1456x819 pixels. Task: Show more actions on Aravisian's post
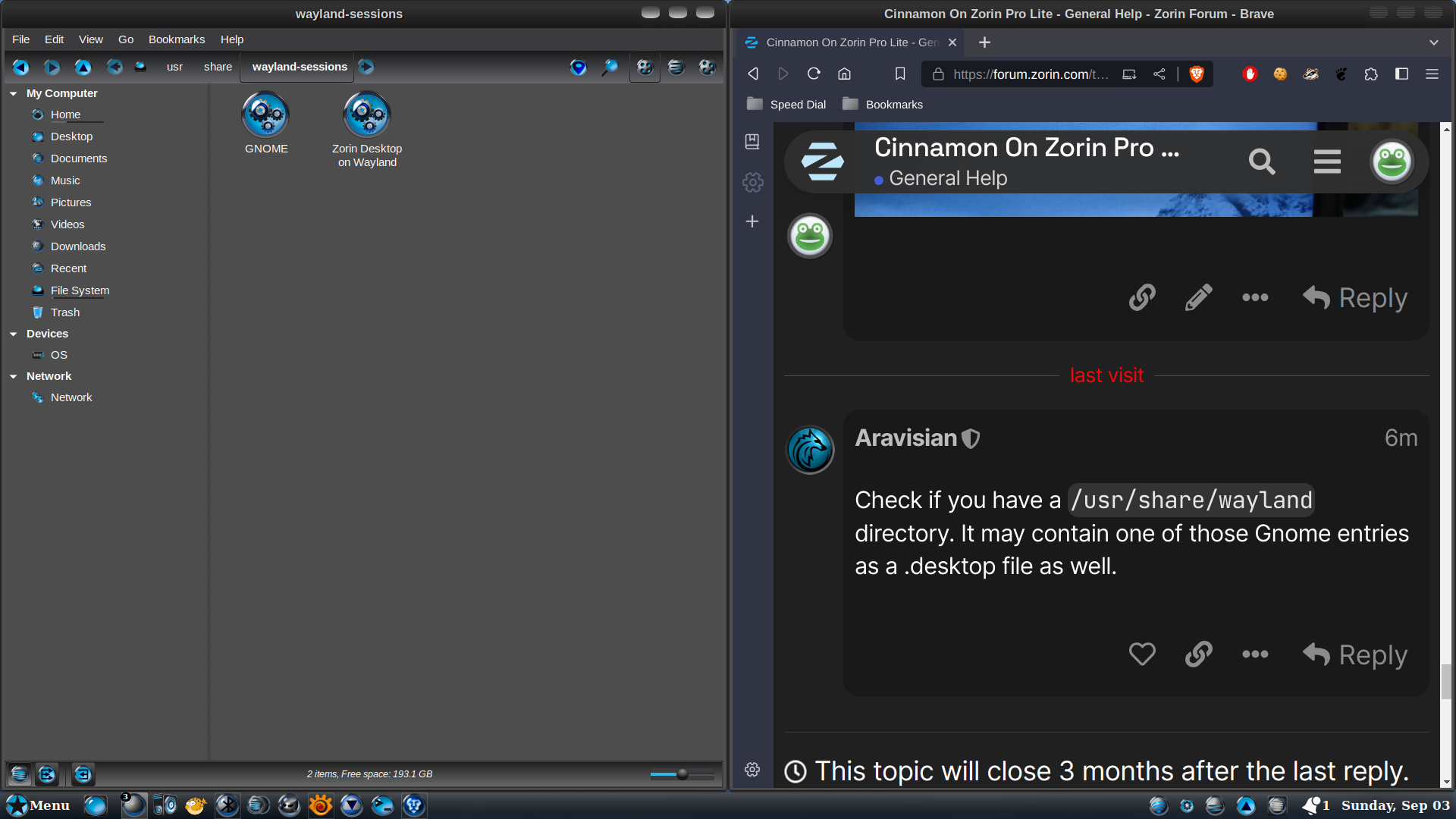1255,654
